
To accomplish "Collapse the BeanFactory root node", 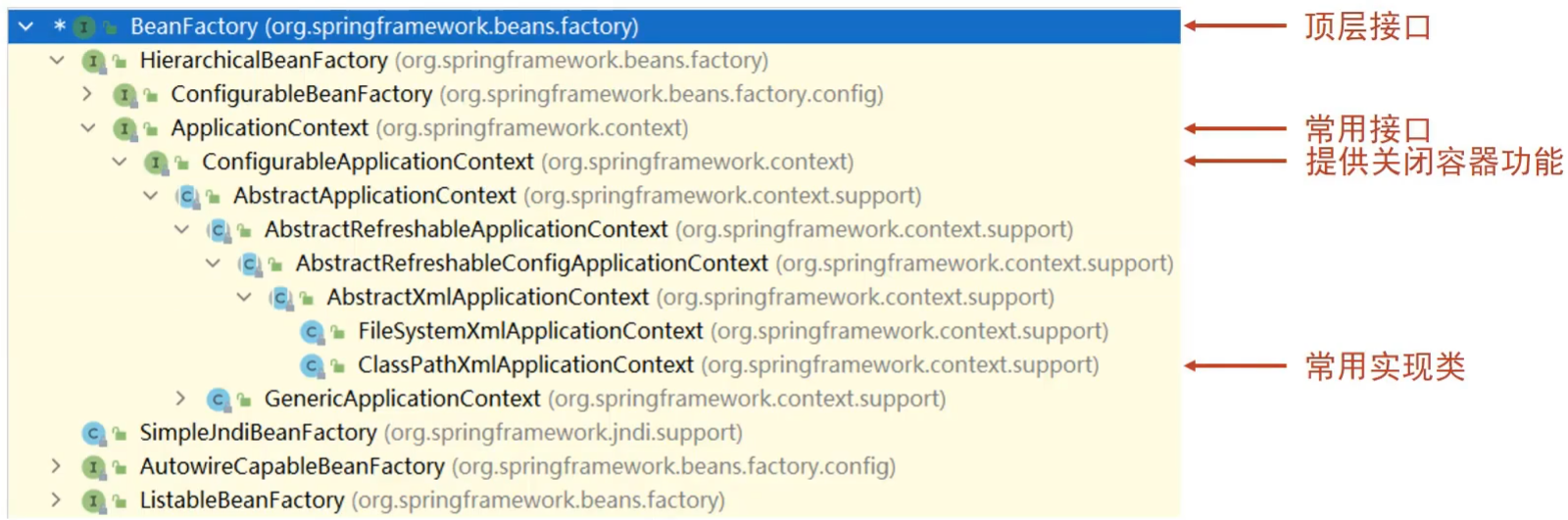I will coord(26,26).
